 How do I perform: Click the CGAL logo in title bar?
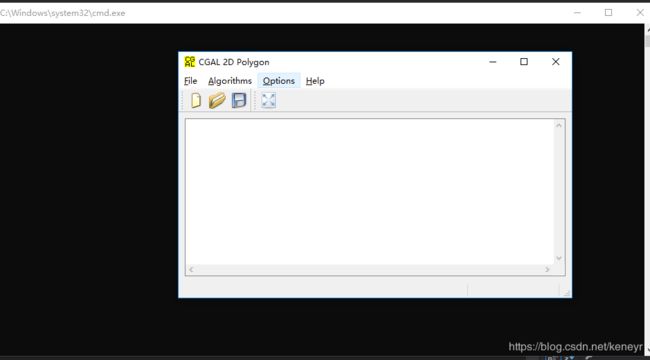(189, 62)
